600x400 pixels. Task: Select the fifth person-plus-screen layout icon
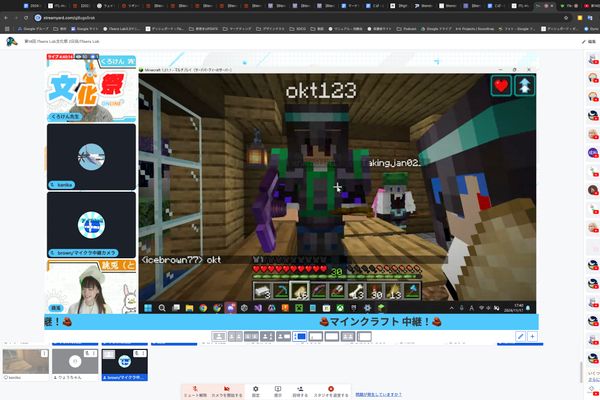pos(283,336)
